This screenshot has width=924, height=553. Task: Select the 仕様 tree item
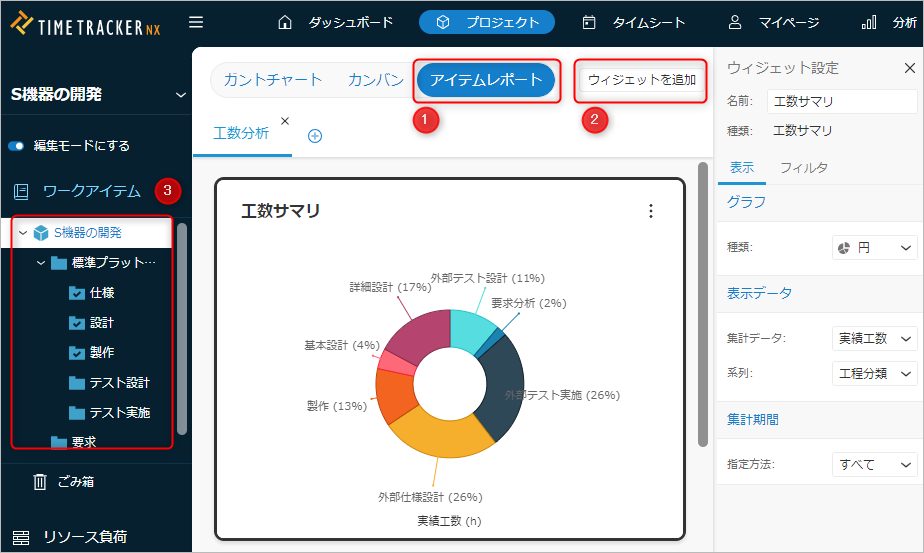click(x=101, y=293)
